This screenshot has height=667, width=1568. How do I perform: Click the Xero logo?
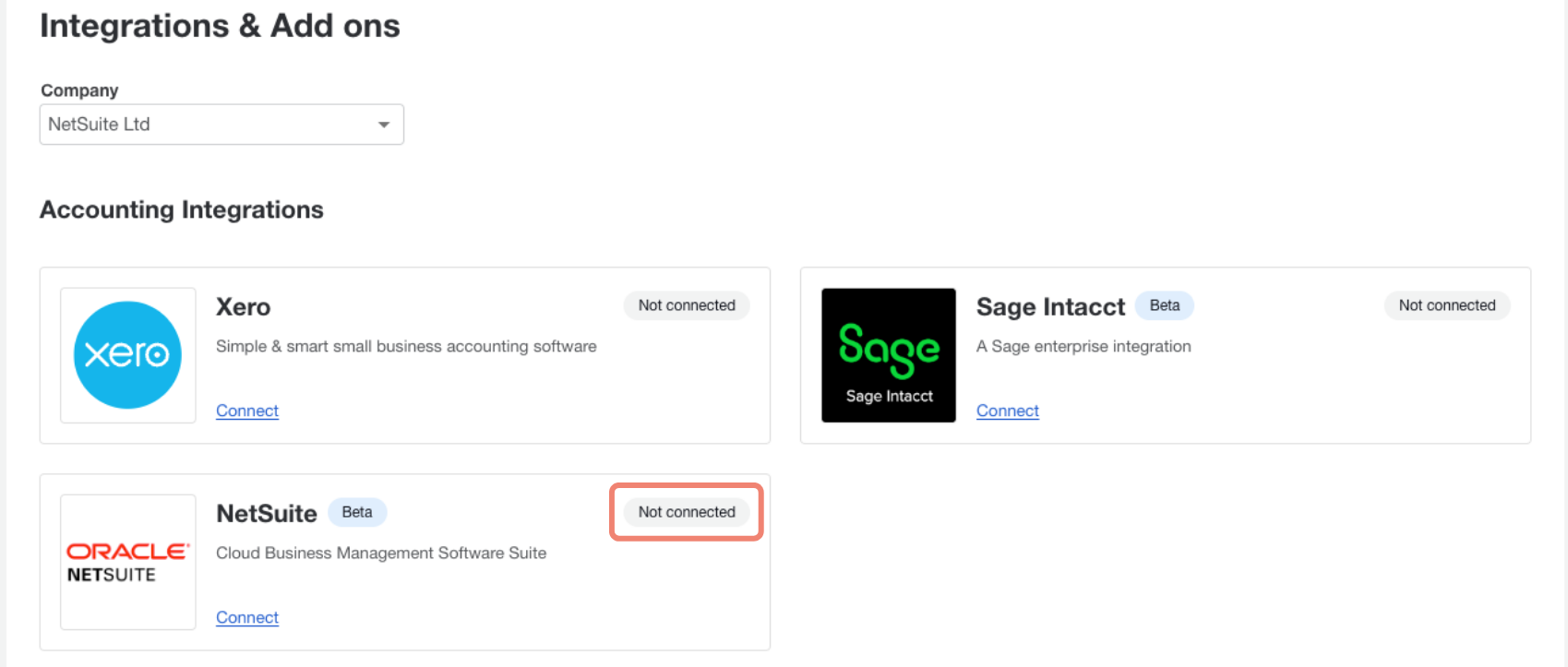pos(128,355)
